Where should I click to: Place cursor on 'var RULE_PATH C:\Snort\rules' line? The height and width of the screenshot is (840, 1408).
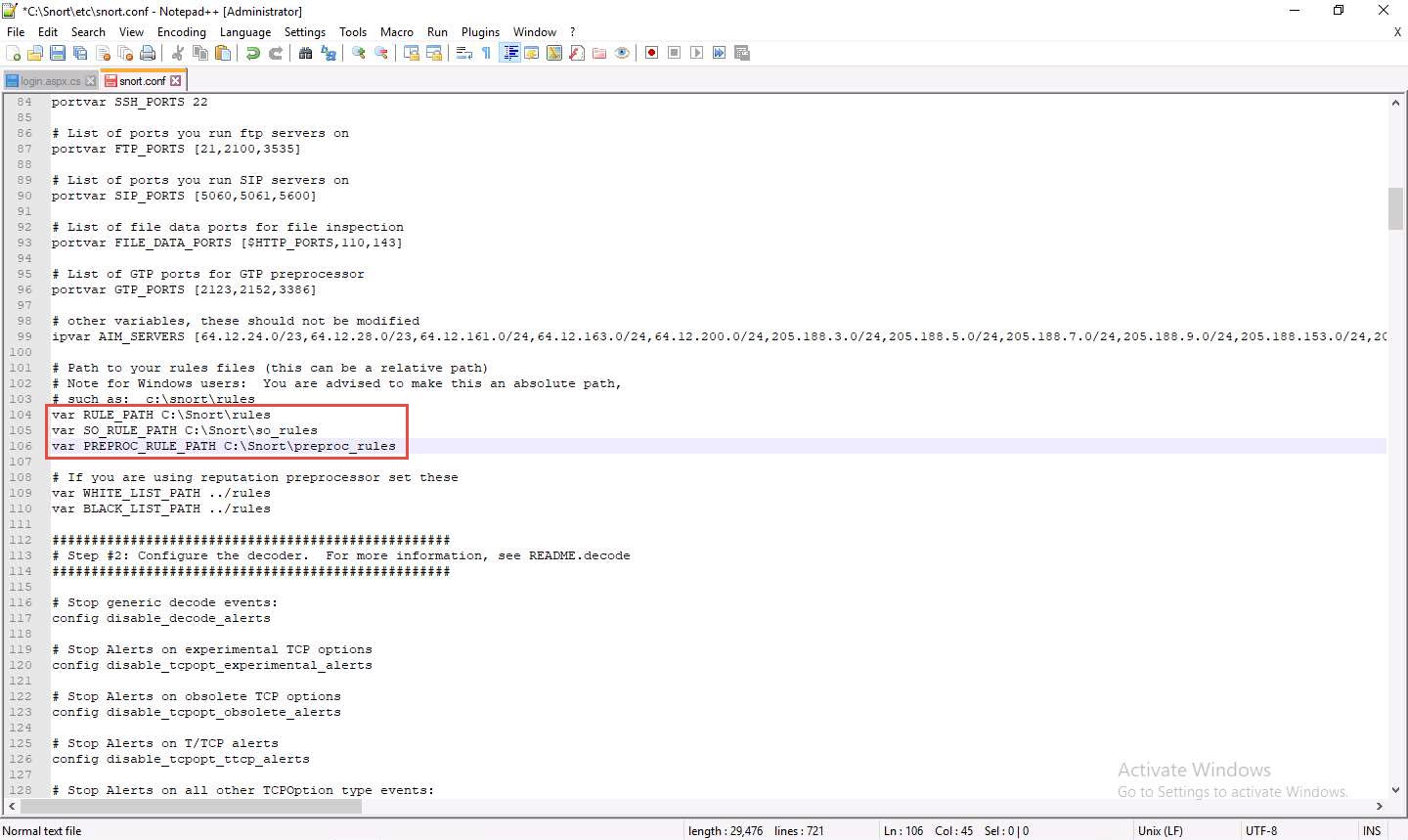click(x=161, y=415)
